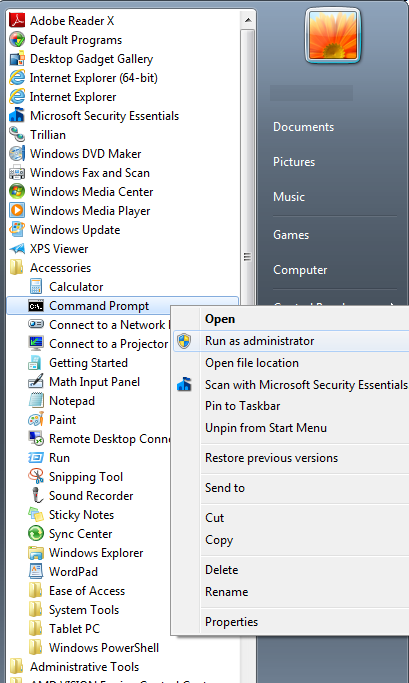Click the Sound Recorder microphone icon
The image size is (409, 683).
pyautogui.click(x=36, y=496)
